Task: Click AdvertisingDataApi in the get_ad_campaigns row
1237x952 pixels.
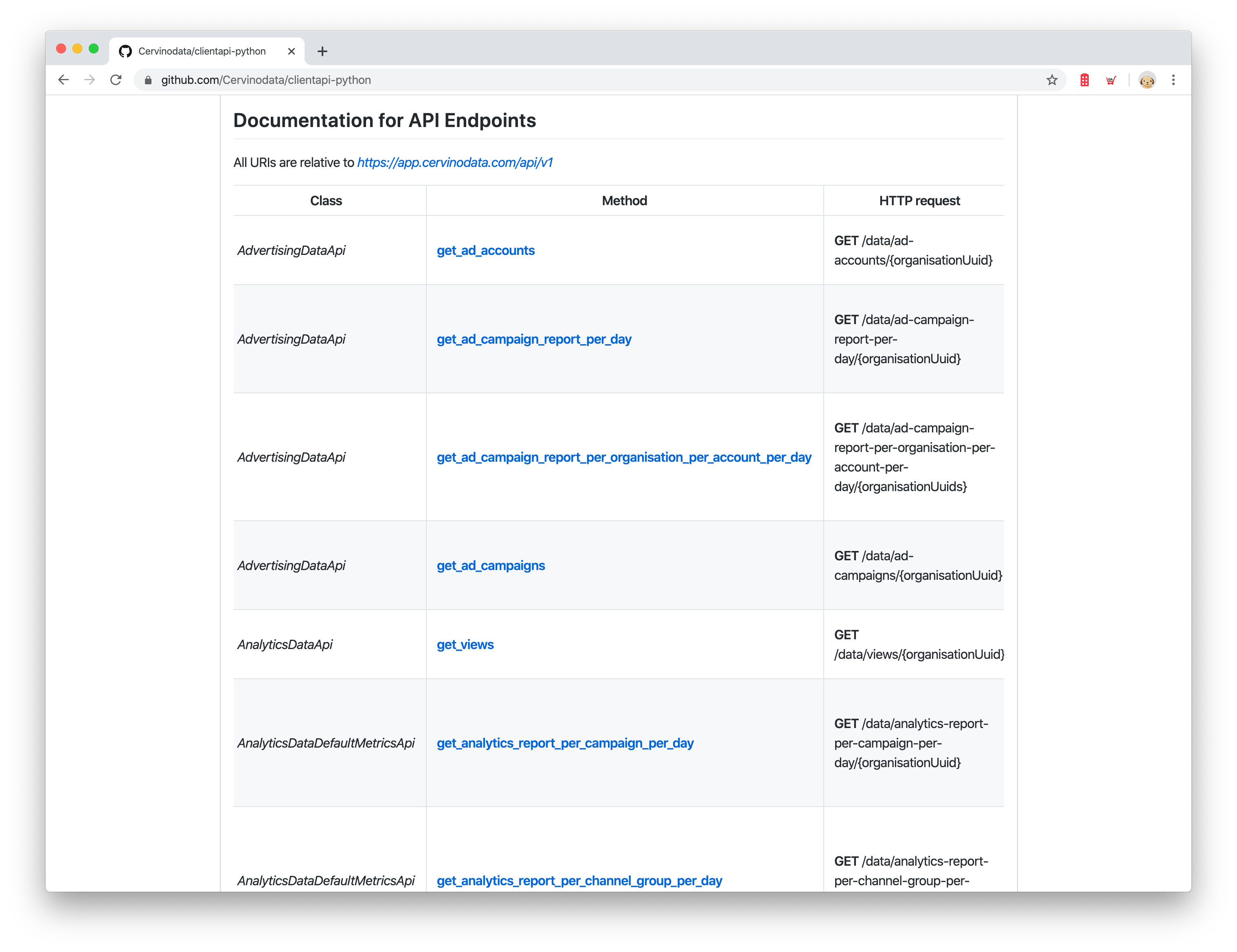Action: 291,566
